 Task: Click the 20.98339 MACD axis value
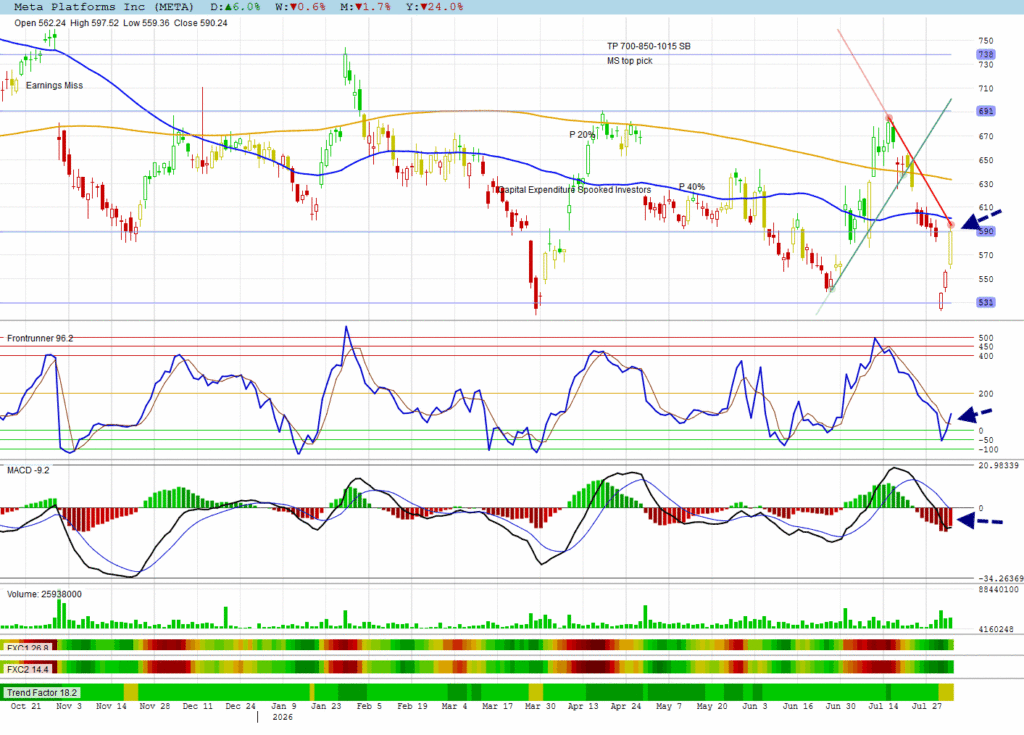coord(998,465)
